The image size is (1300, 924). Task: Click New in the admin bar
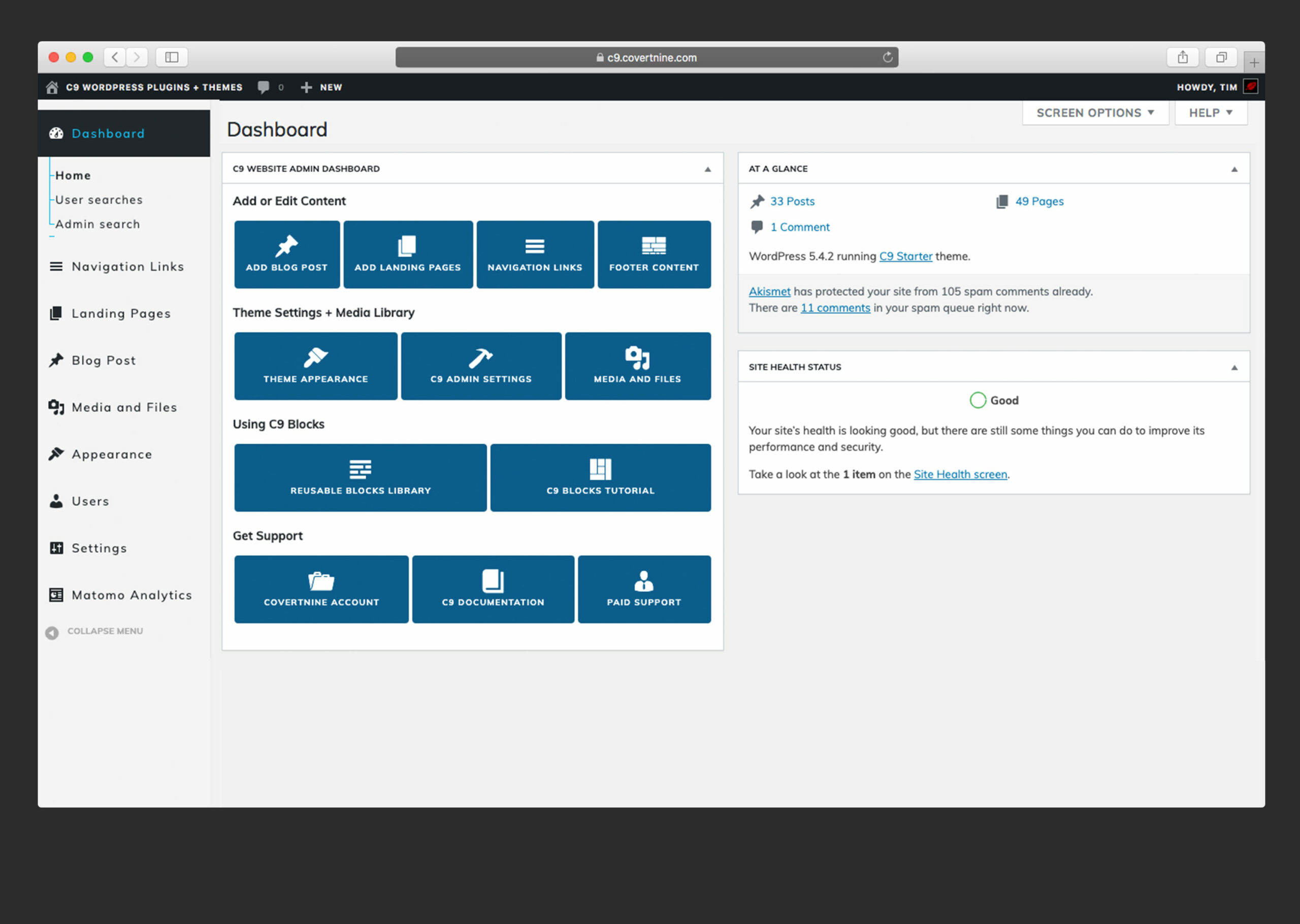tap(331, 87)
